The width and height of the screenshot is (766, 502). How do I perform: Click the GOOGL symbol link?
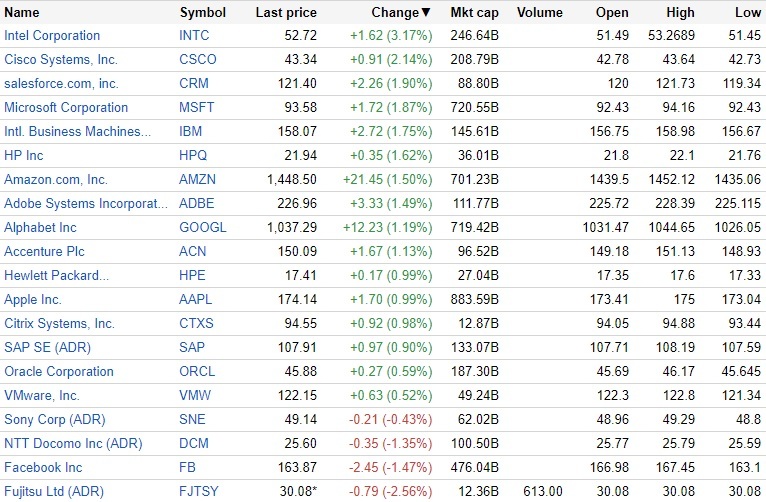pyautogui.click(x=203, y=228)
